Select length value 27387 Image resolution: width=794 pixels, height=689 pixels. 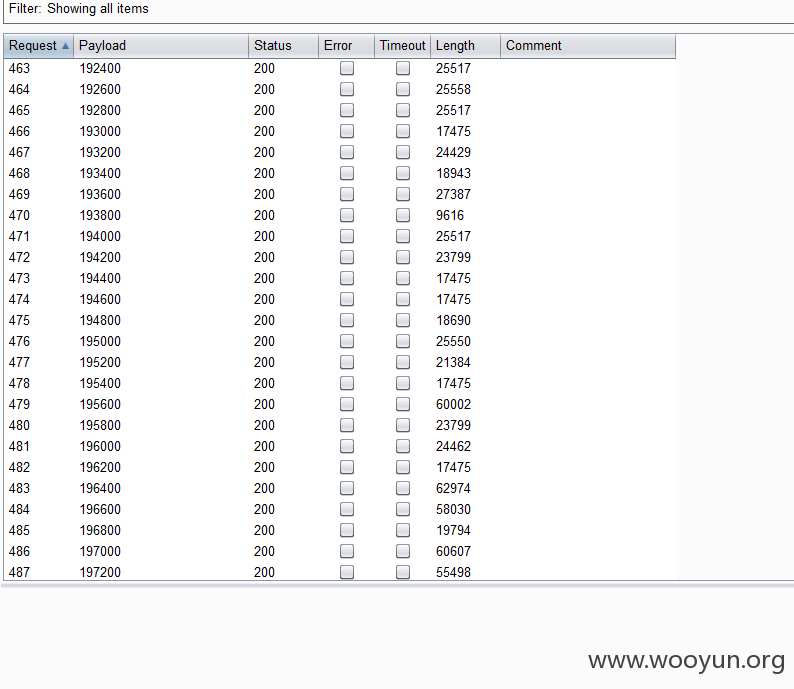(453, 194)
